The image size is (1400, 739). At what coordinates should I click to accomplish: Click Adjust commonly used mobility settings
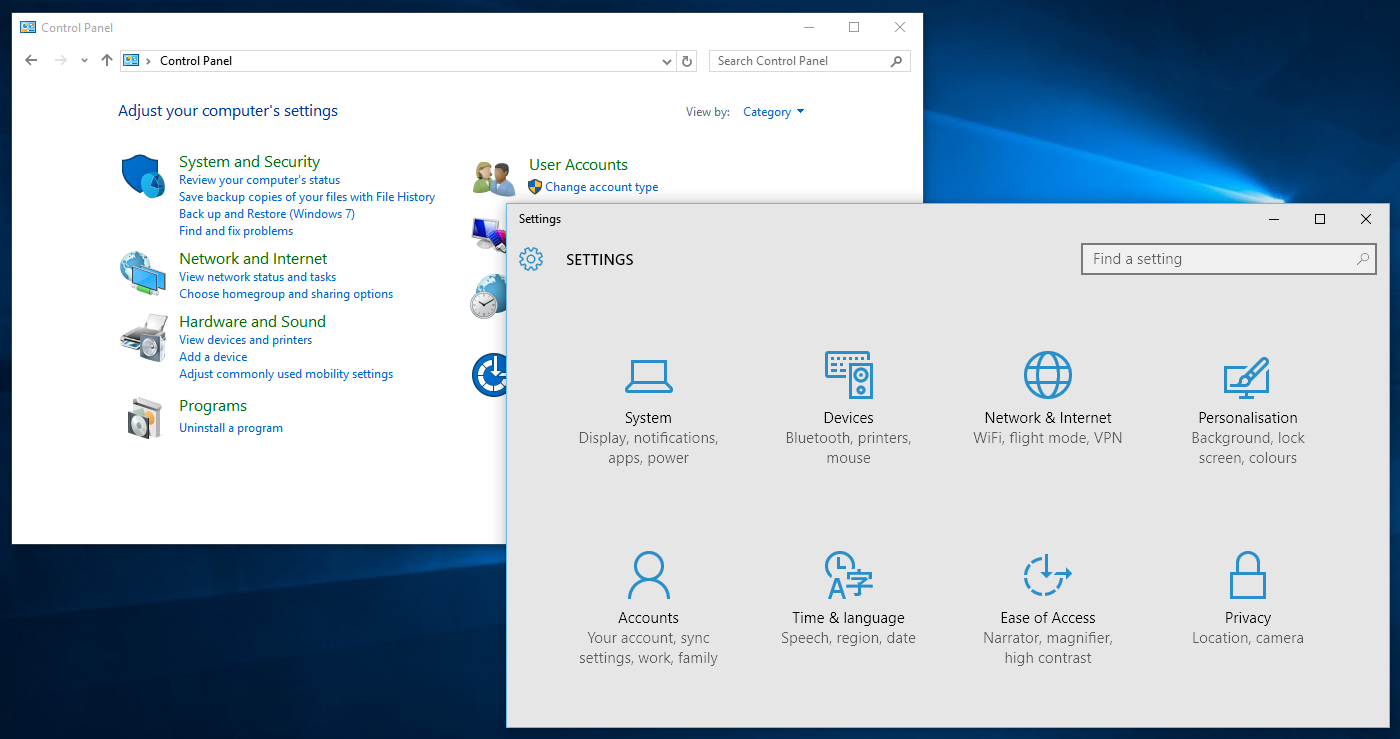pyautogui.click(x=286, y=374)
